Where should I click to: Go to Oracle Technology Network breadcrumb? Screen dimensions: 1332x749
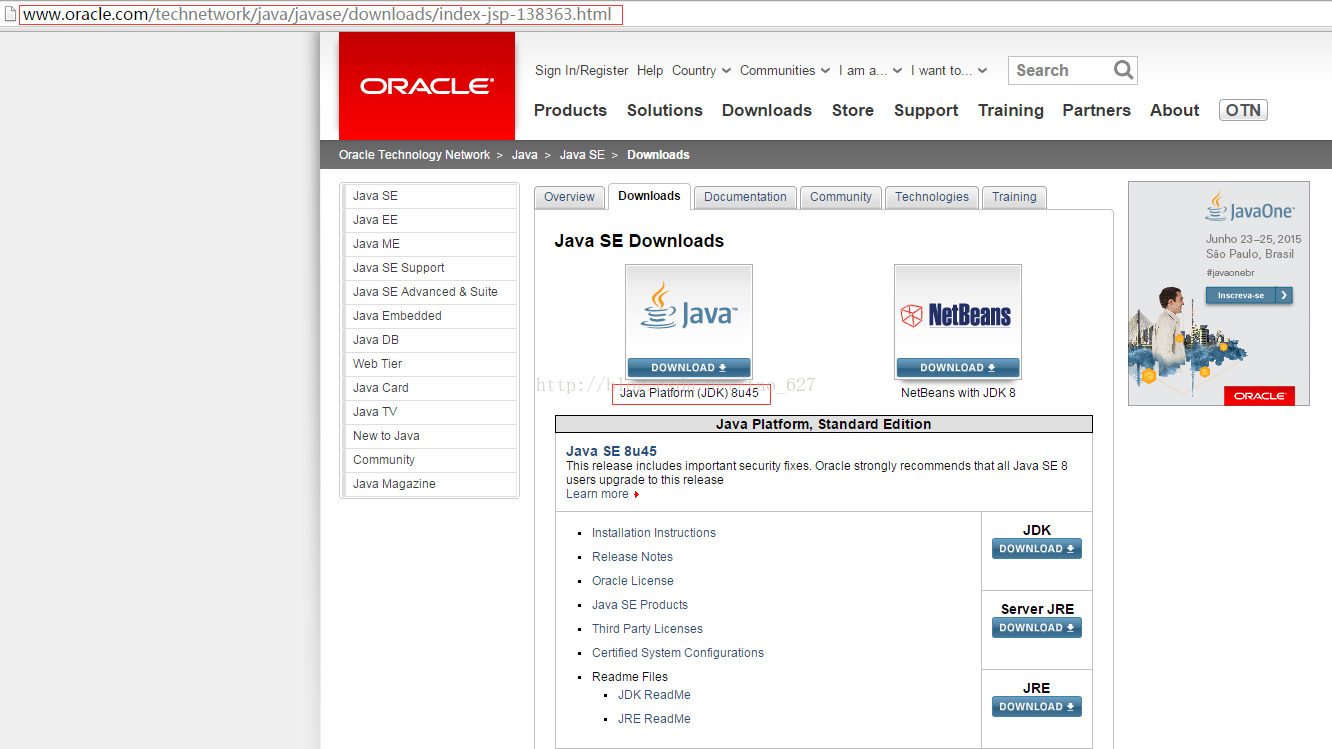(x=414, y=155)
